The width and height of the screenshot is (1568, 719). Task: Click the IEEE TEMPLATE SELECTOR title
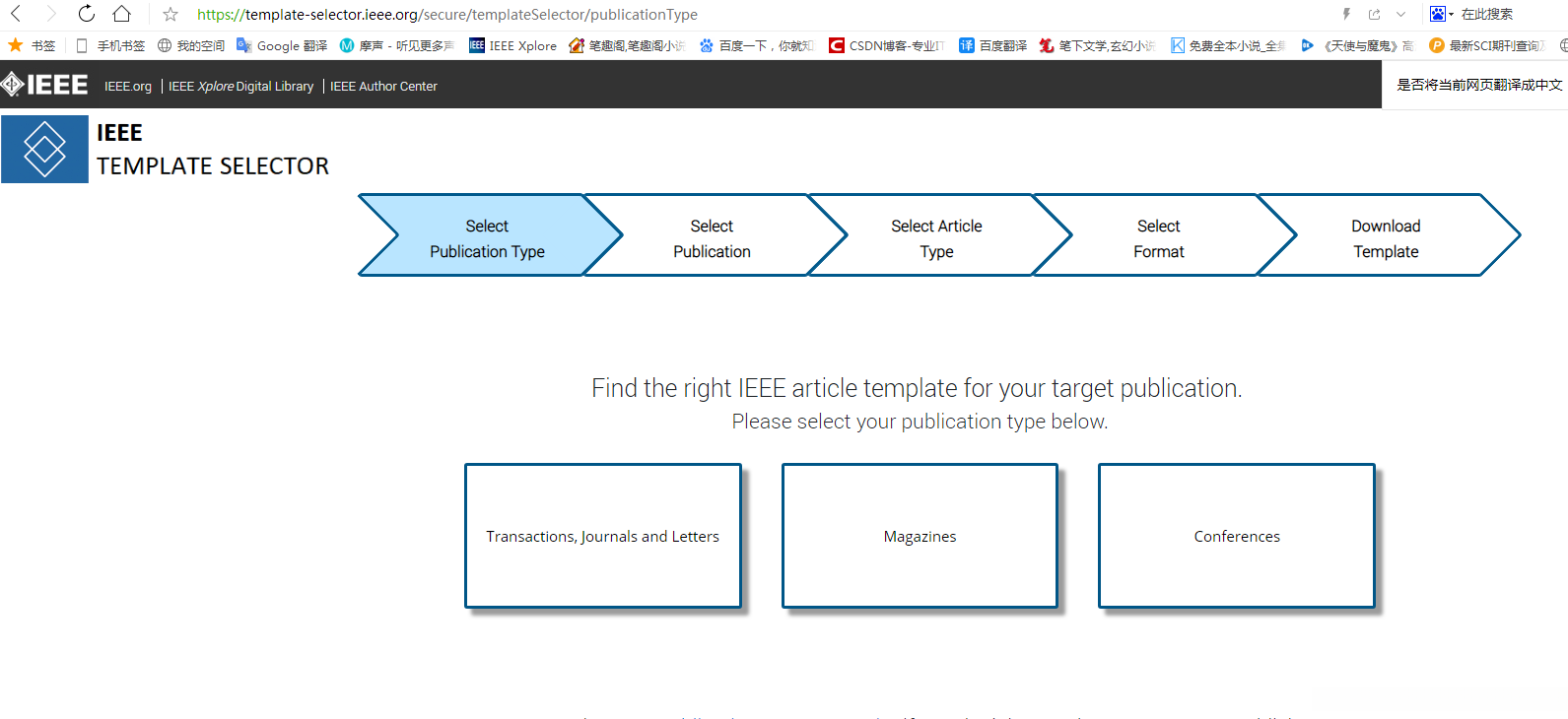coord(213,150)
